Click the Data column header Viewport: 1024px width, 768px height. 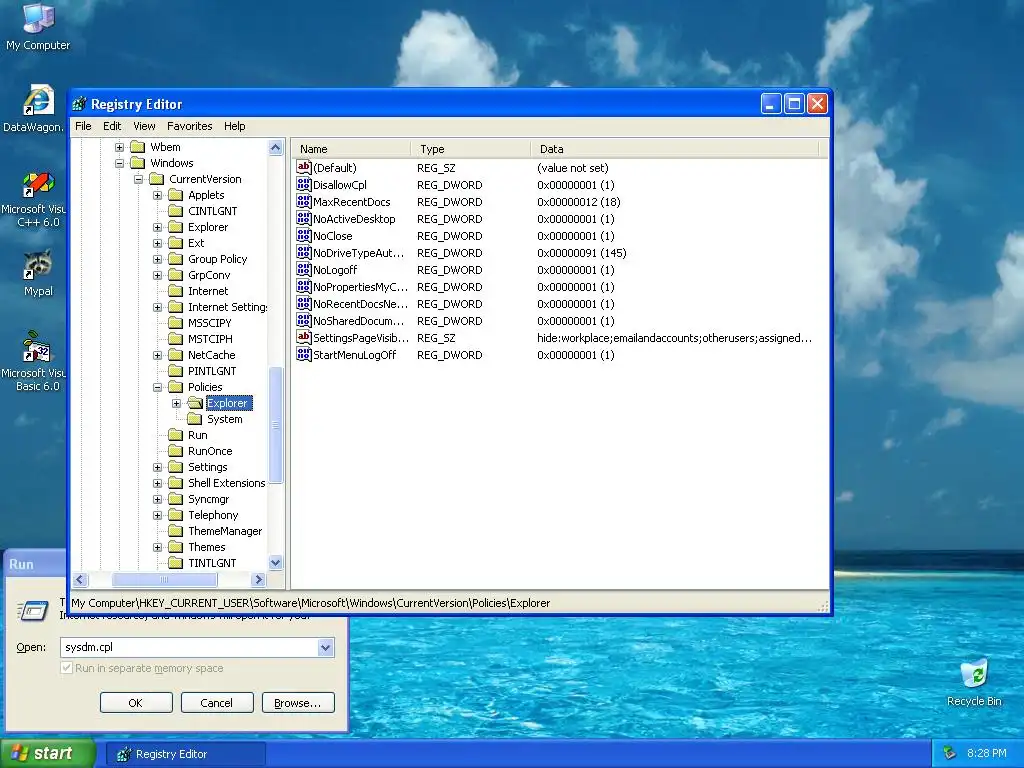tap(675, 149)
